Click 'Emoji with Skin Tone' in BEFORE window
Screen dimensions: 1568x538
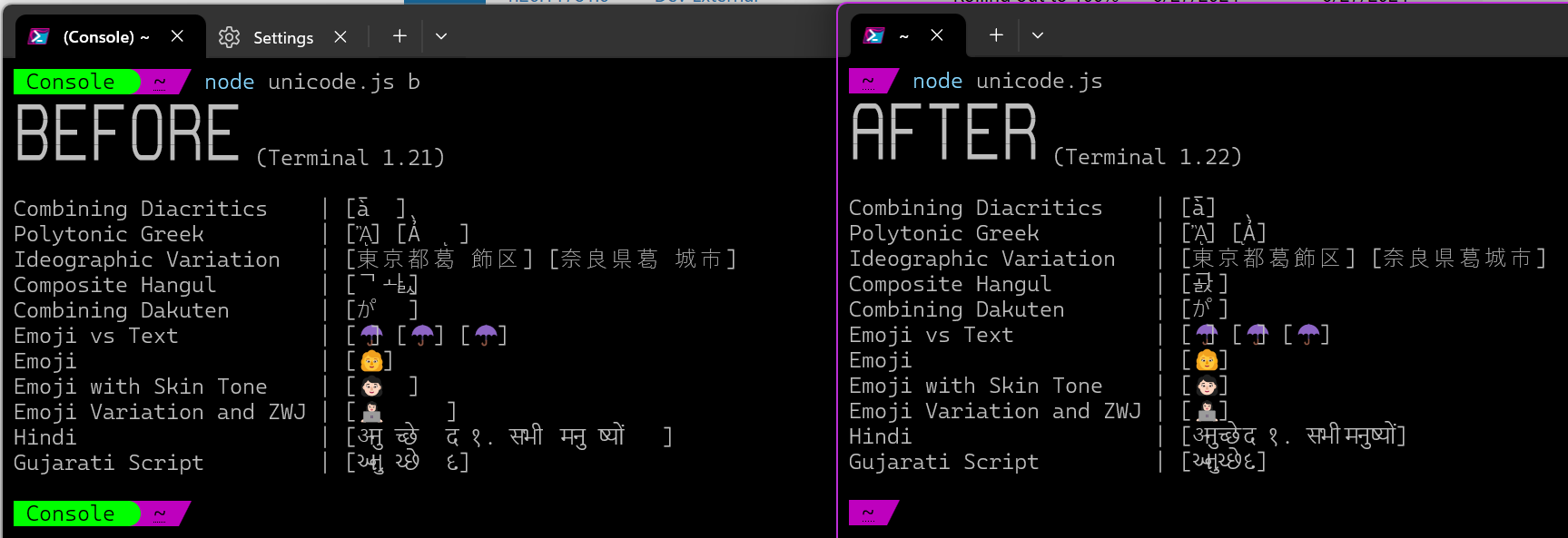click(x=141, y=386)
